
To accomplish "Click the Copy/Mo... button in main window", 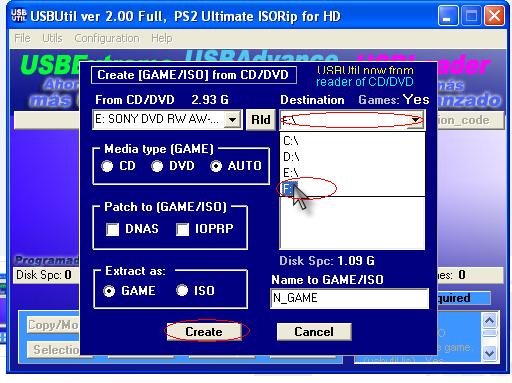I will pos(53,324).
